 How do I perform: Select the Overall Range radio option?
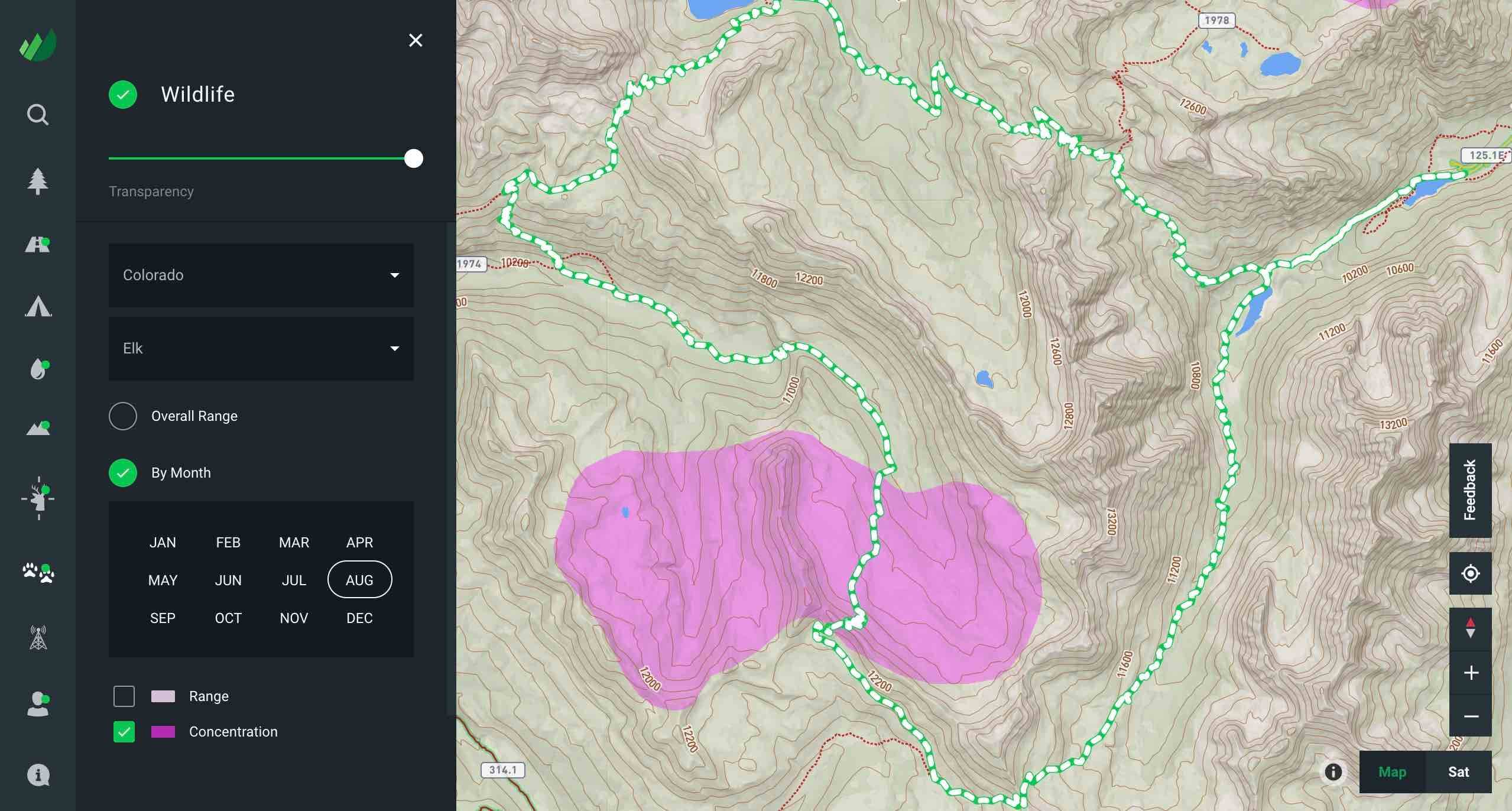pos(123,416)
